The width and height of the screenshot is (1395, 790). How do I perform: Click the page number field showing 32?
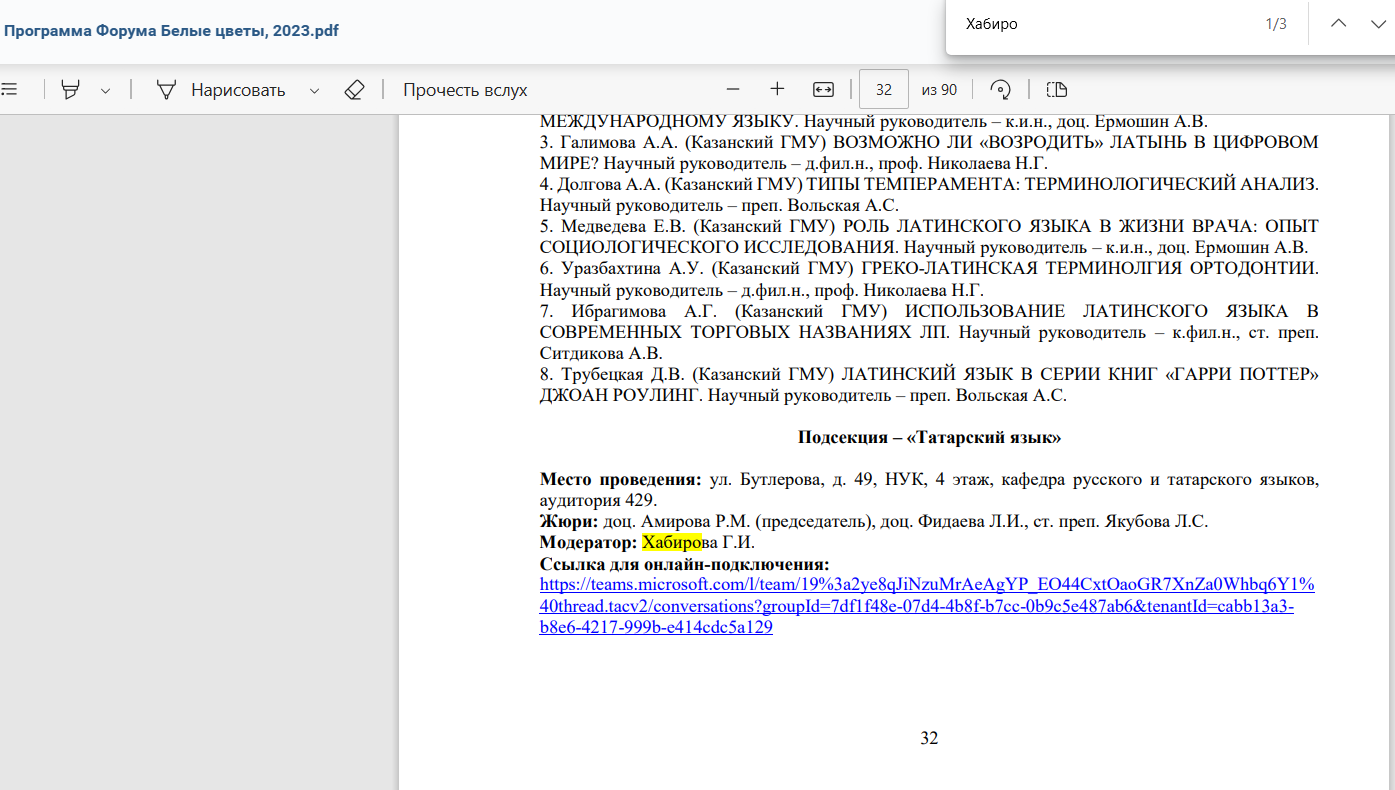pyautogui.click(x=884, y=89)
